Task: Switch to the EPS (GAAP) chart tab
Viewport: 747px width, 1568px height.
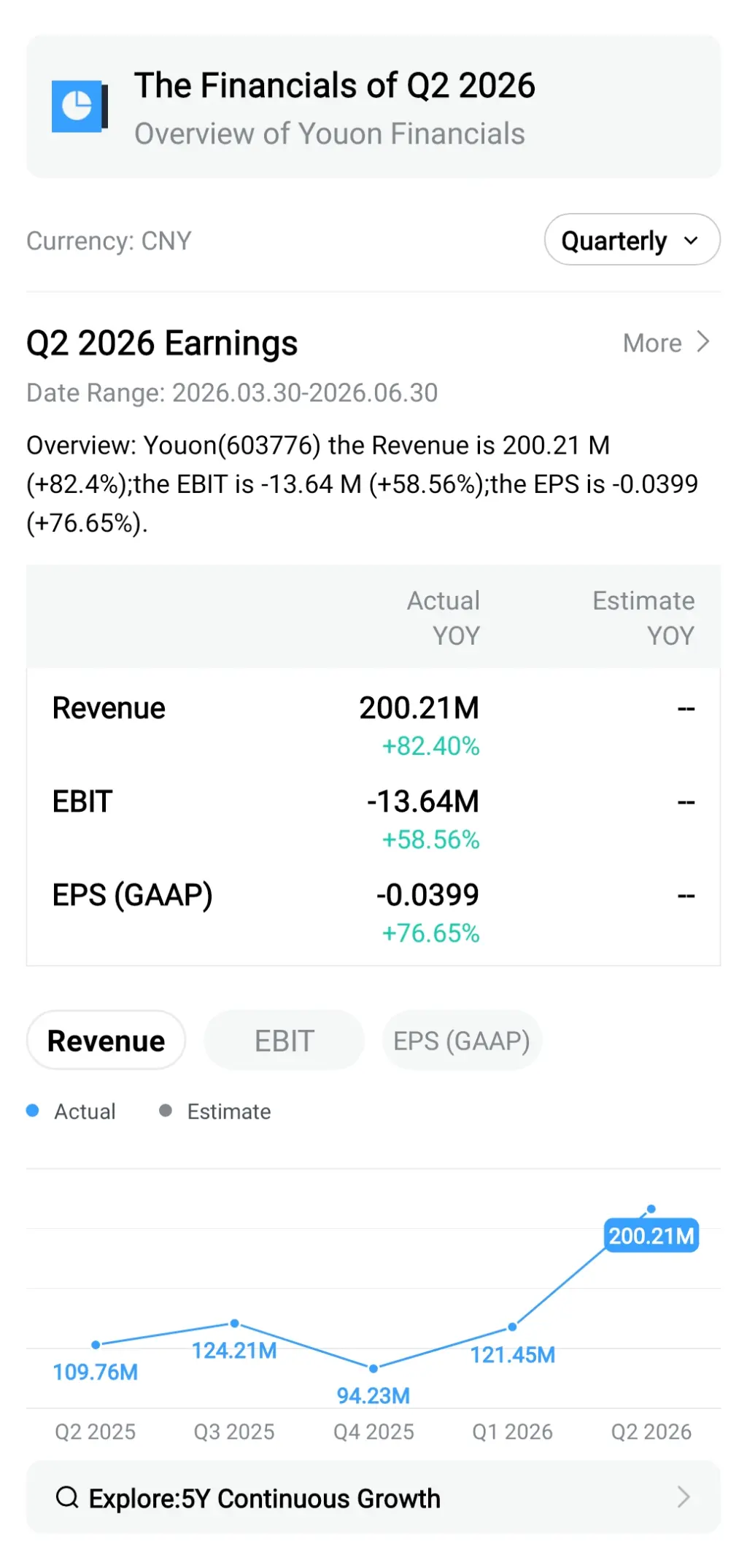Action: 461,1041
